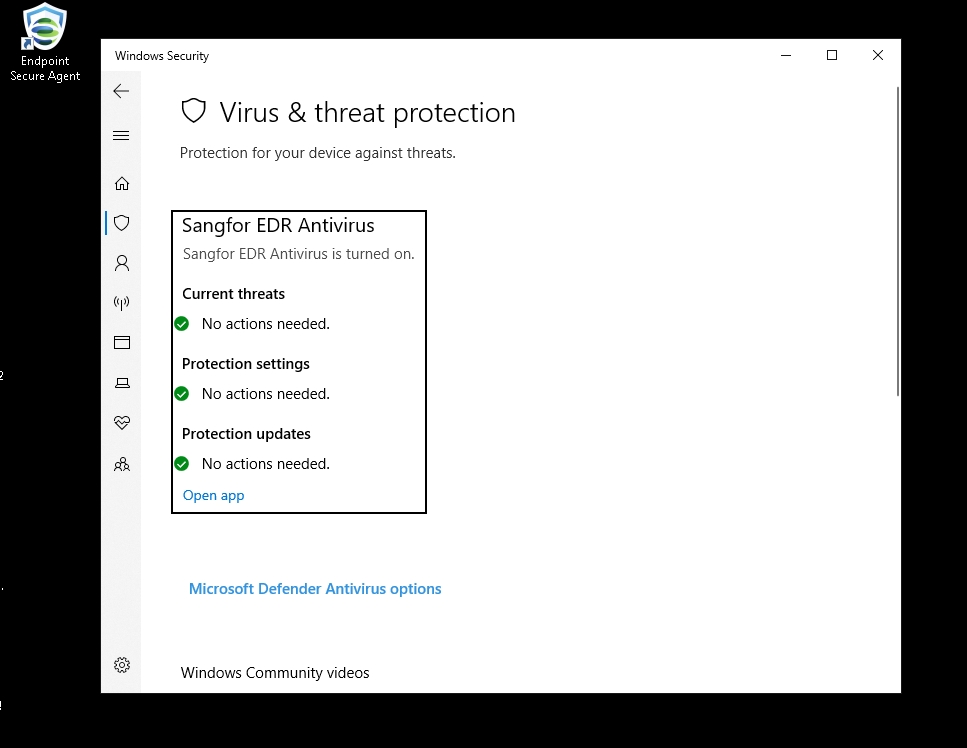The width and height of the screenshot is (967, 748).
Task: Open Account protection via the person icon
Action: [121, 263]
